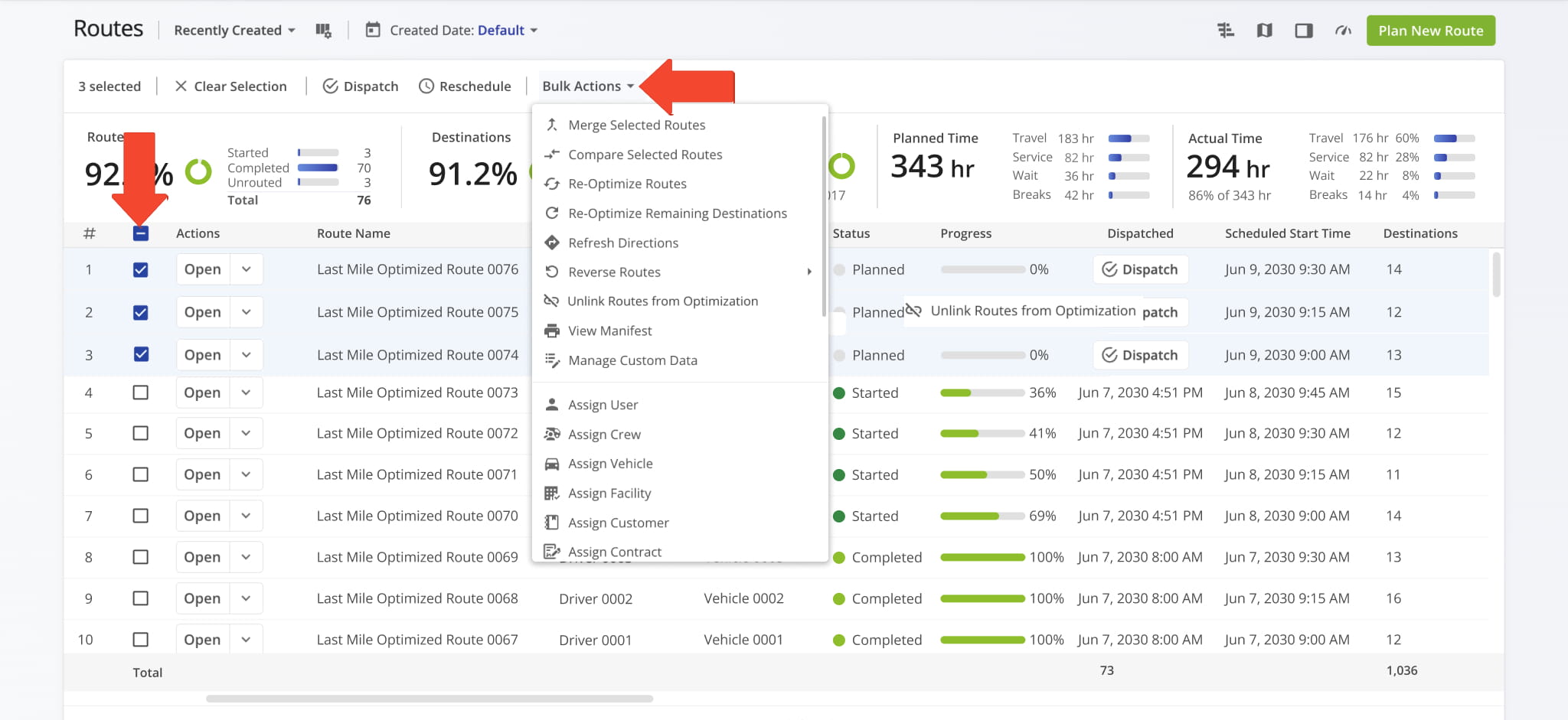This screenshot has width=1568, height=720.
Task: Click the Reschedule clock icon
Action: (426, 86)
